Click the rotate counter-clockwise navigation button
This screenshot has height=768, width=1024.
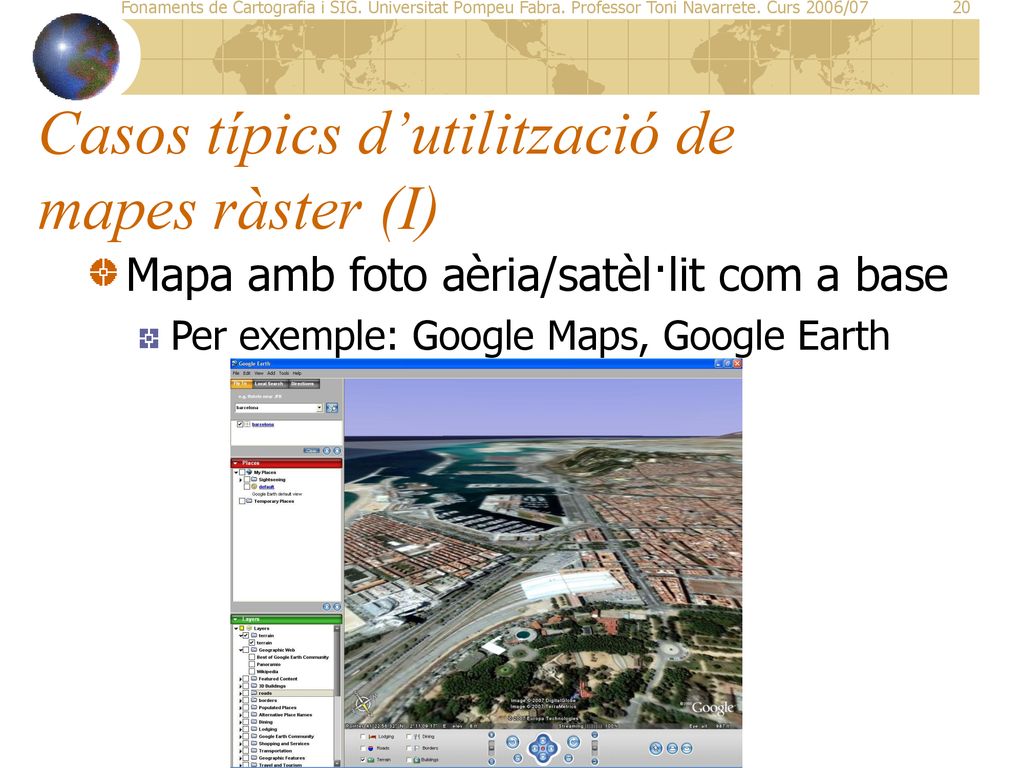[x=513, y=742]
